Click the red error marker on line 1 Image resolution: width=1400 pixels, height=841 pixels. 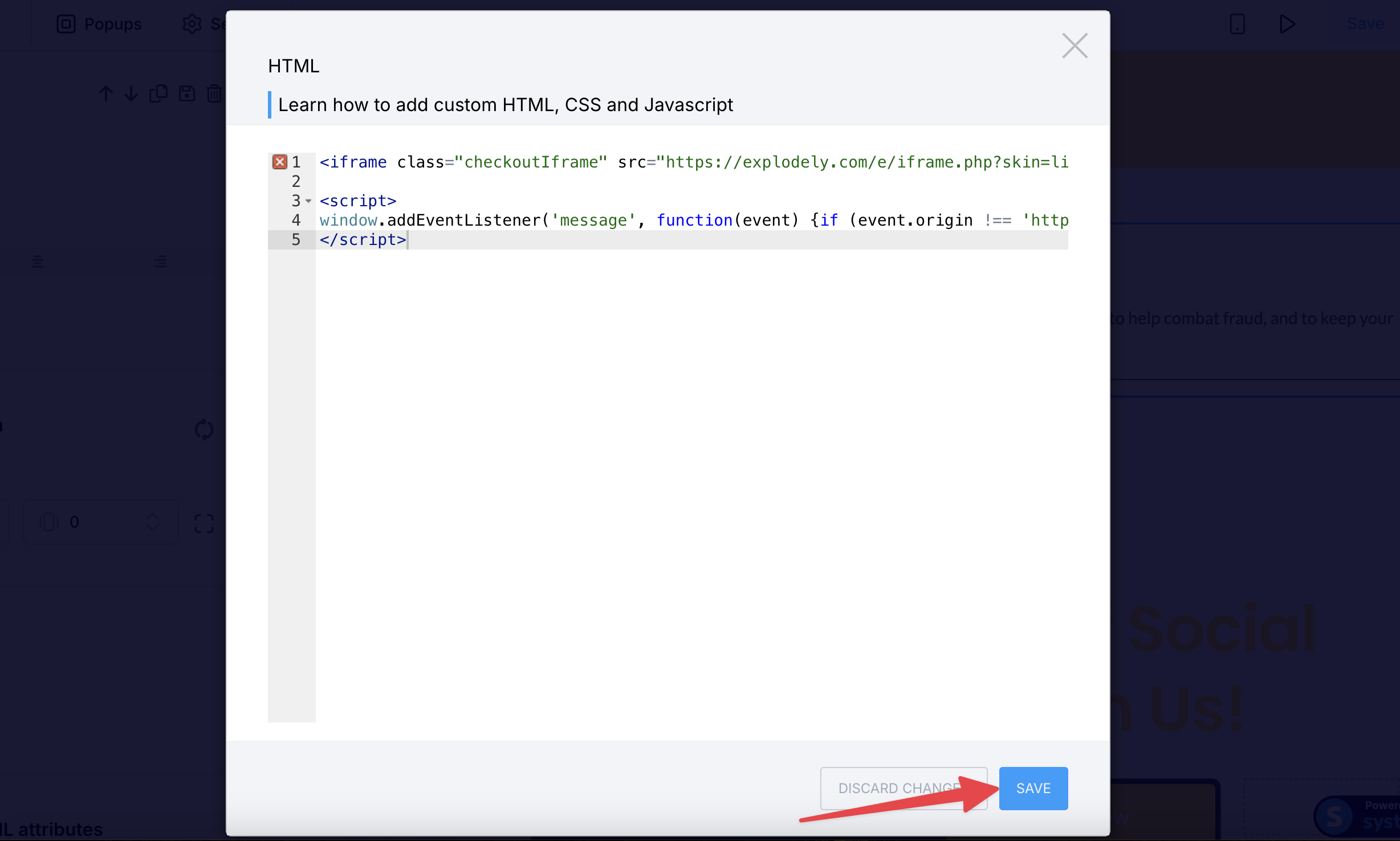[x=279, y=162]
